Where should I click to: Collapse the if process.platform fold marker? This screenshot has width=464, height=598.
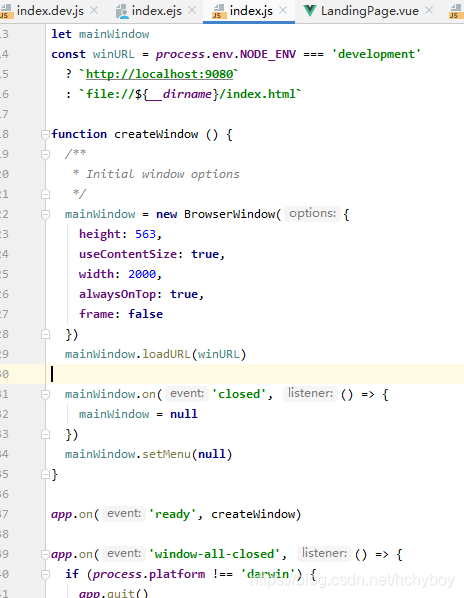[x=45, y=574]
